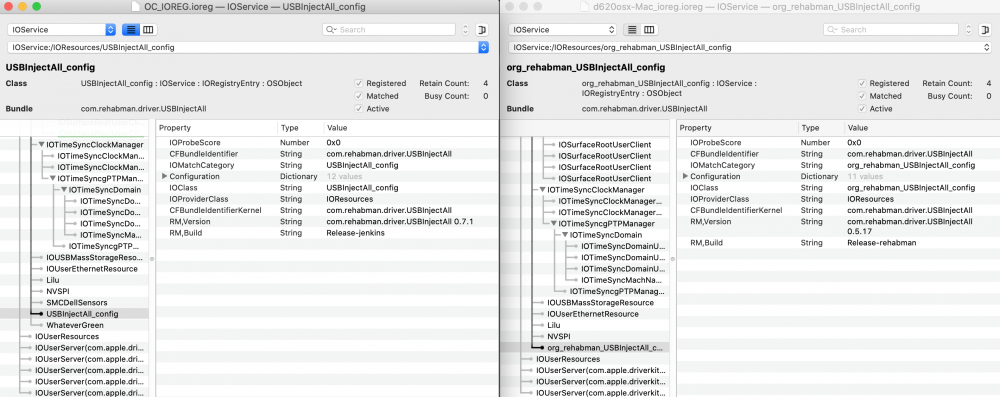Select IOTimeSyncgPTPManag... leaf in right tree
The width and height of the screenshot is (1000, 397).
[617, 291]
